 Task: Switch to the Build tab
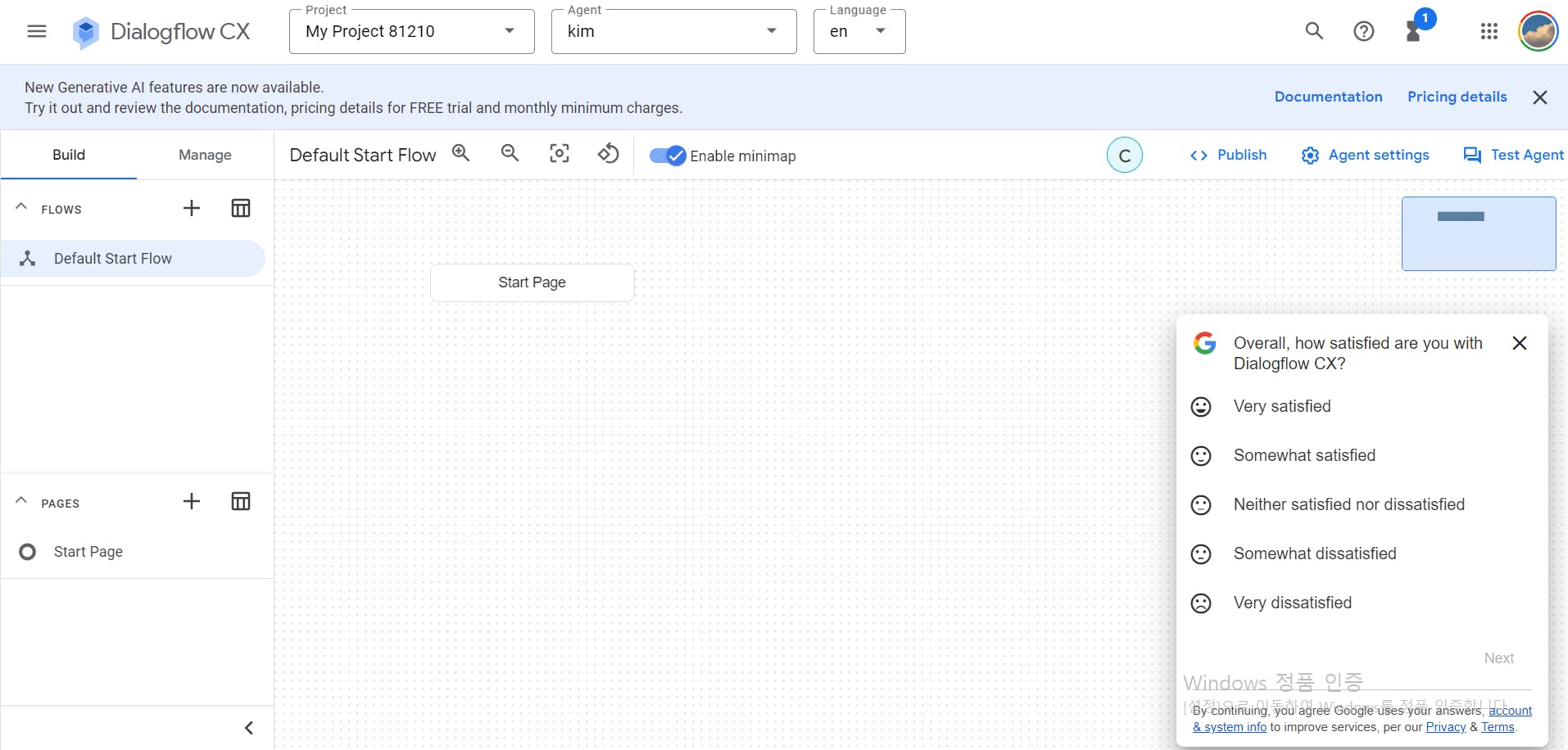click(69, 155)
